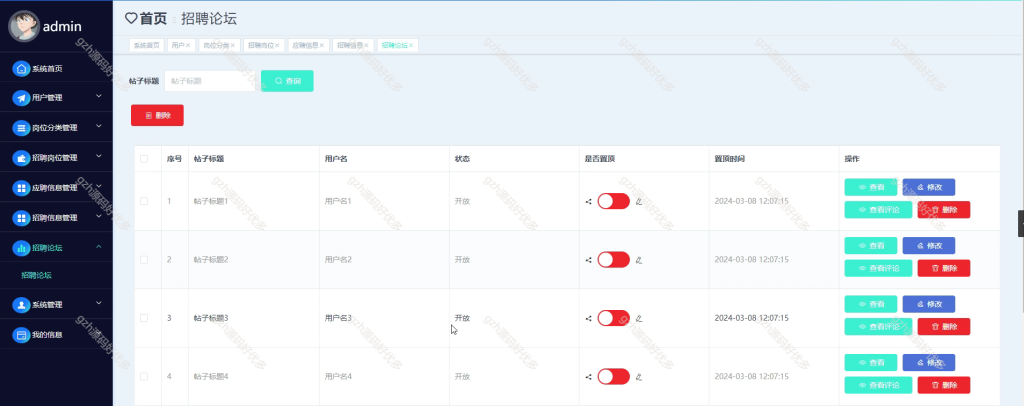Toggle the 是否置顶 switch for 帖子标题2
1024x406 pixels.
click(x=613, y=260)
